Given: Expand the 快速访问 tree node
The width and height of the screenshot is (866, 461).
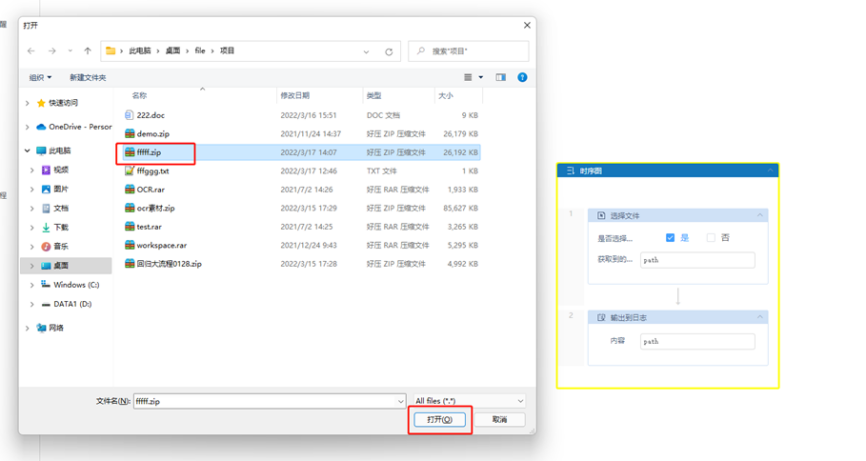Looking at the screenshot, I should coord(27,102).
